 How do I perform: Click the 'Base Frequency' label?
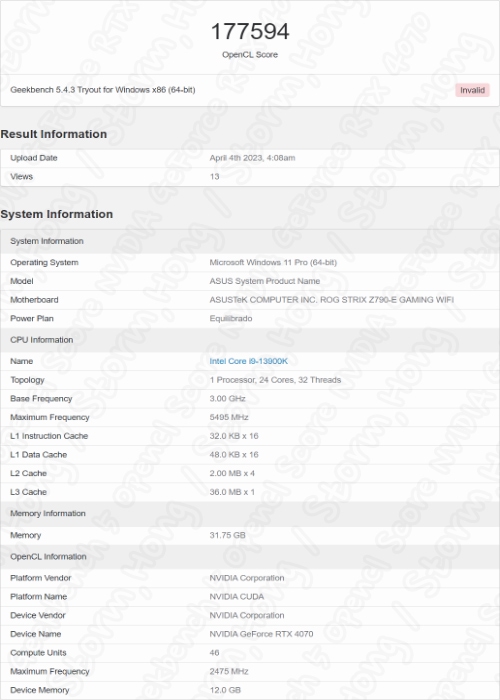[x=41, y=399]
